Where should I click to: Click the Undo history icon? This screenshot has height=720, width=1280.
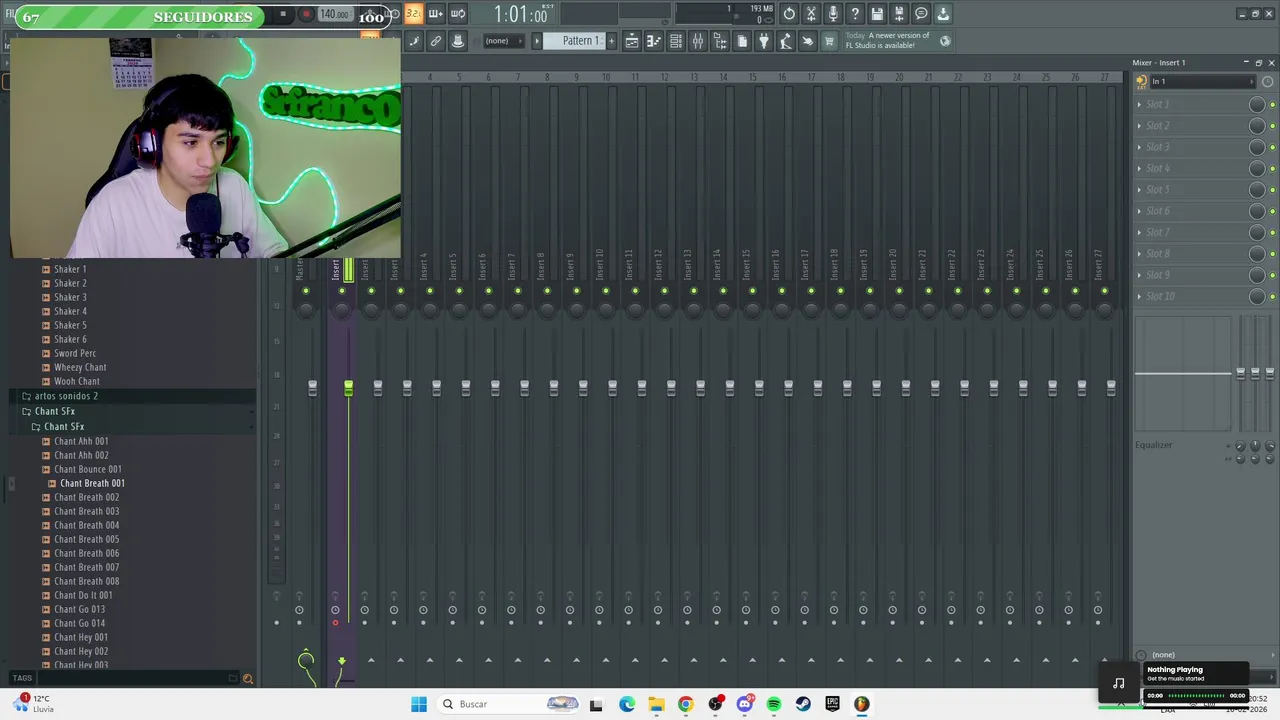tap(789, 14)
